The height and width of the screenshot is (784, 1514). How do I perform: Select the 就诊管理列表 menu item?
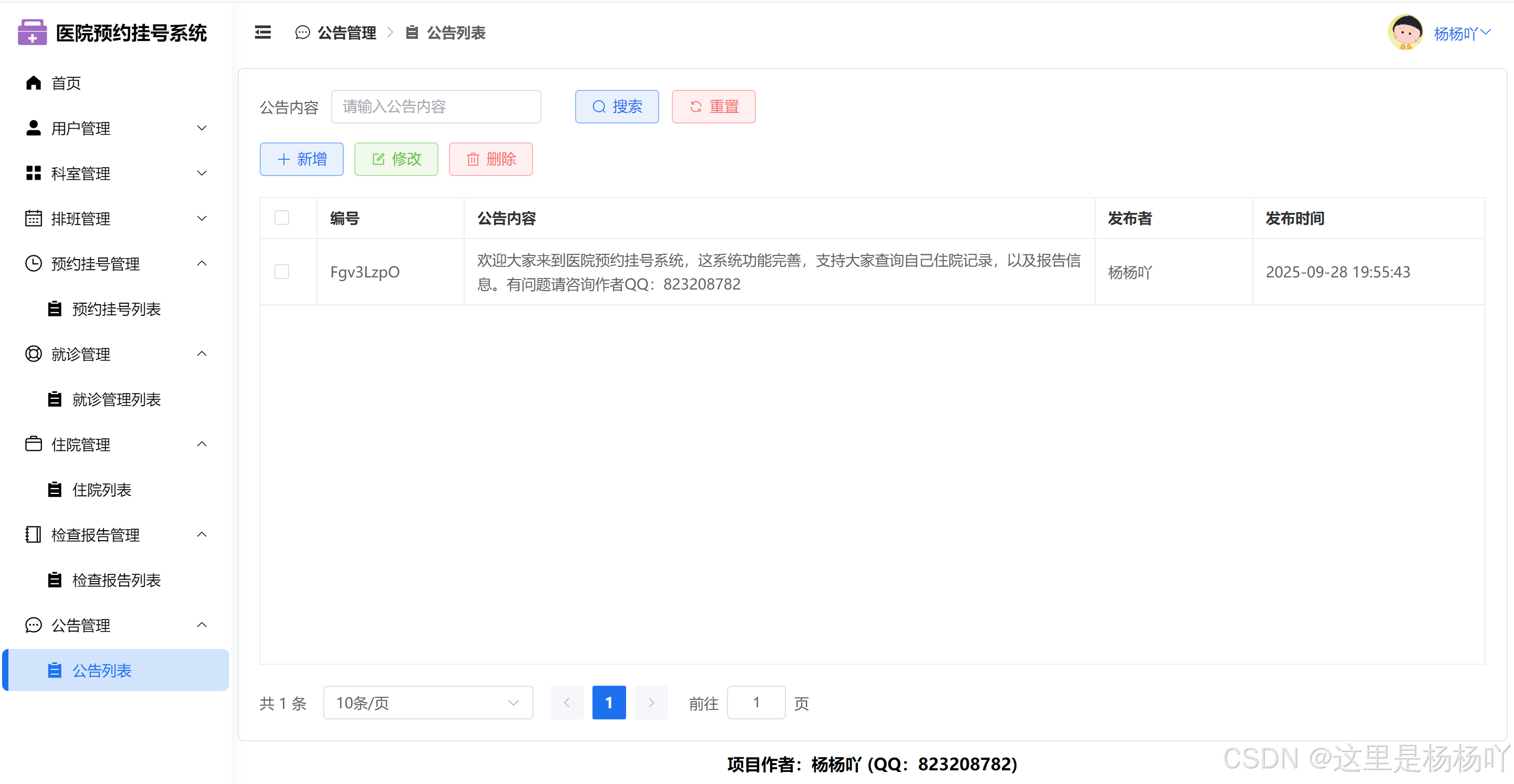tap(116, 399)
